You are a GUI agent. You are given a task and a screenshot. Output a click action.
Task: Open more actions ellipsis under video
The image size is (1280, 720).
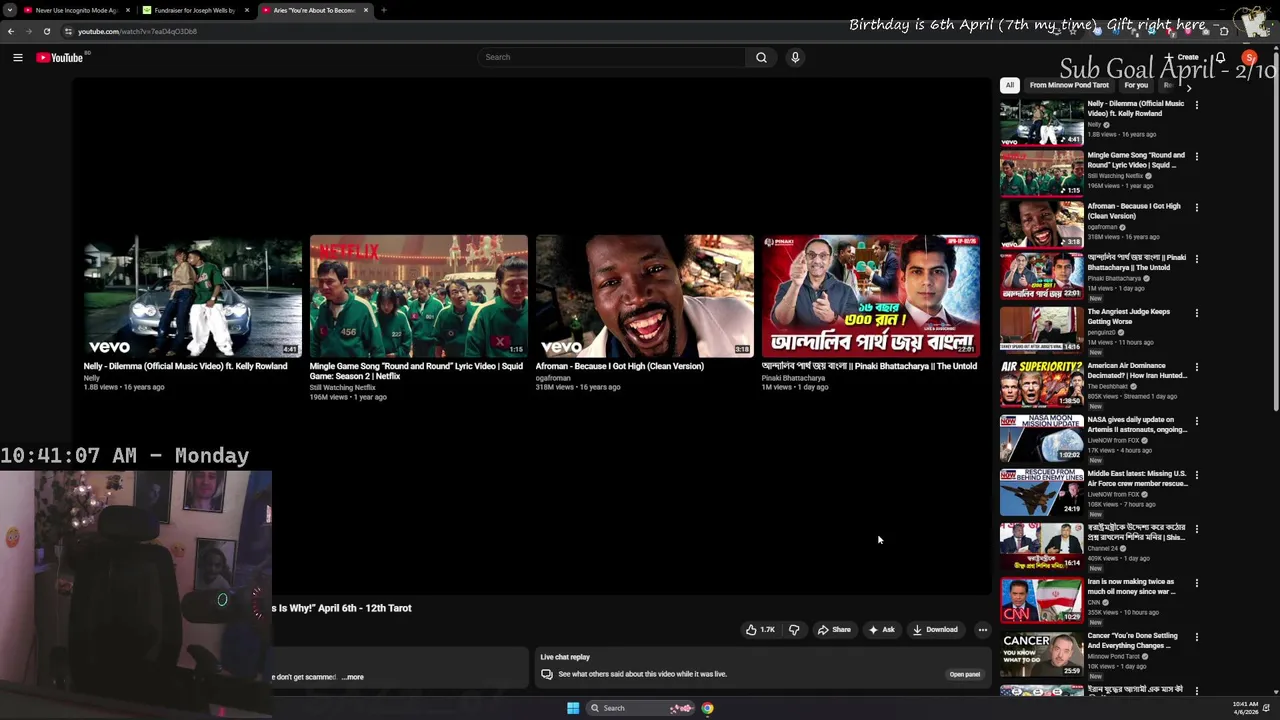point(983,630)
